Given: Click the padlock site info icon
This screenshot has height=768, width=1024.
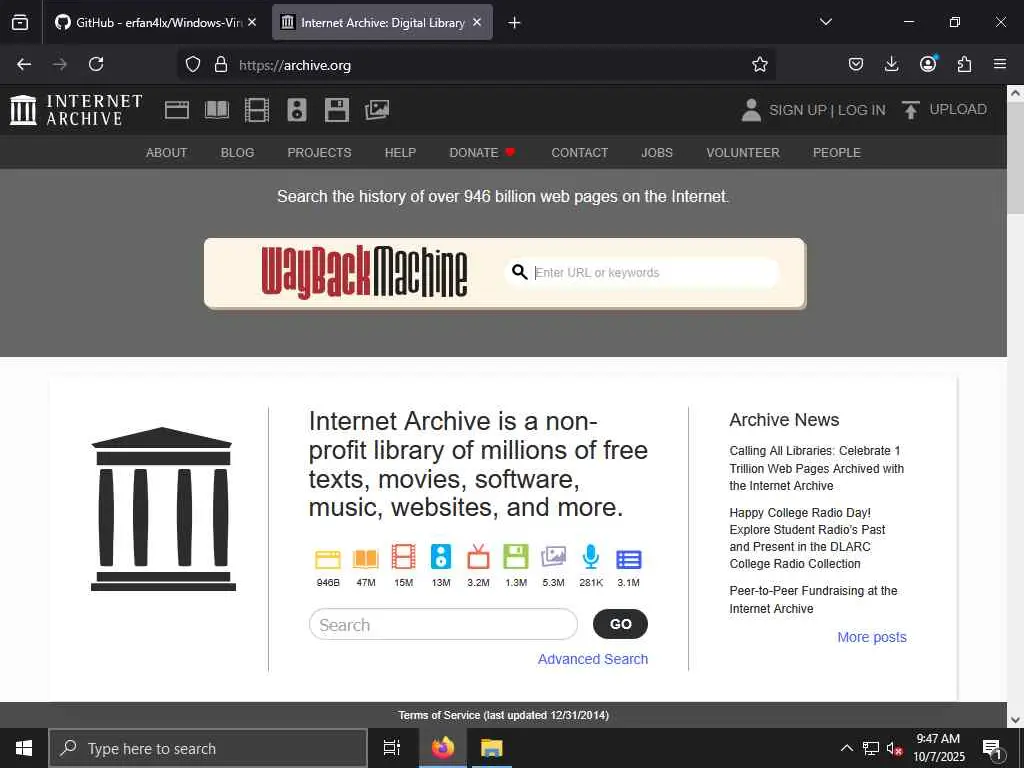Looking at the screenshot, I should coord(221,64).
